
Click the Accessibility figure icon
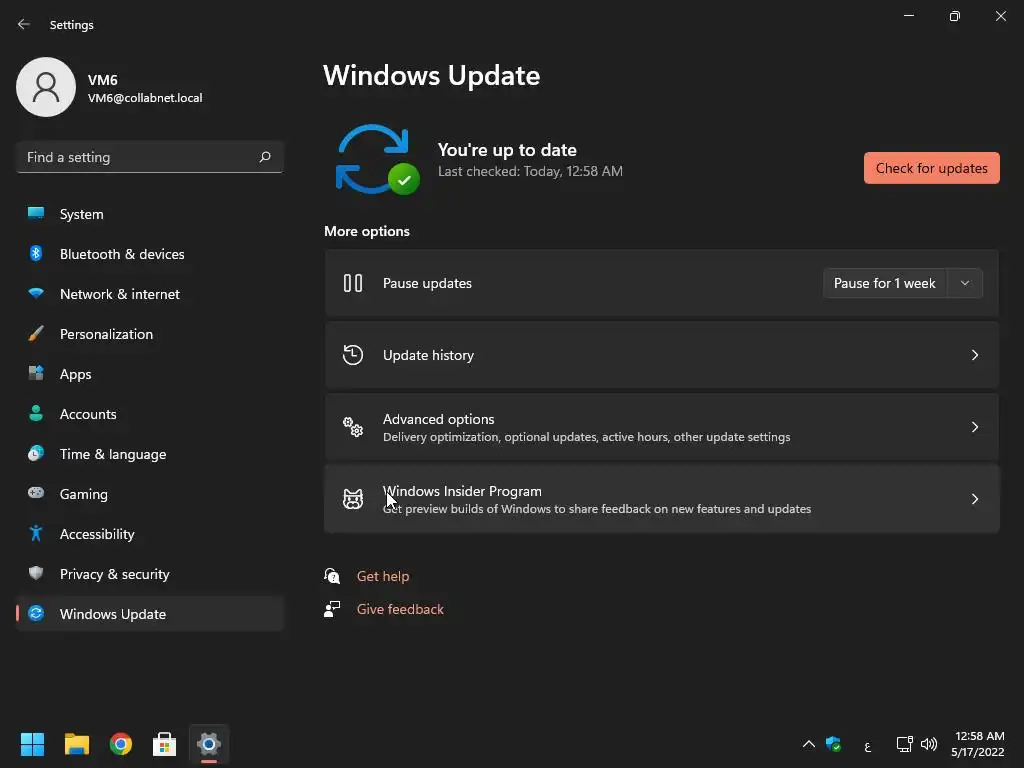point(36,533)
